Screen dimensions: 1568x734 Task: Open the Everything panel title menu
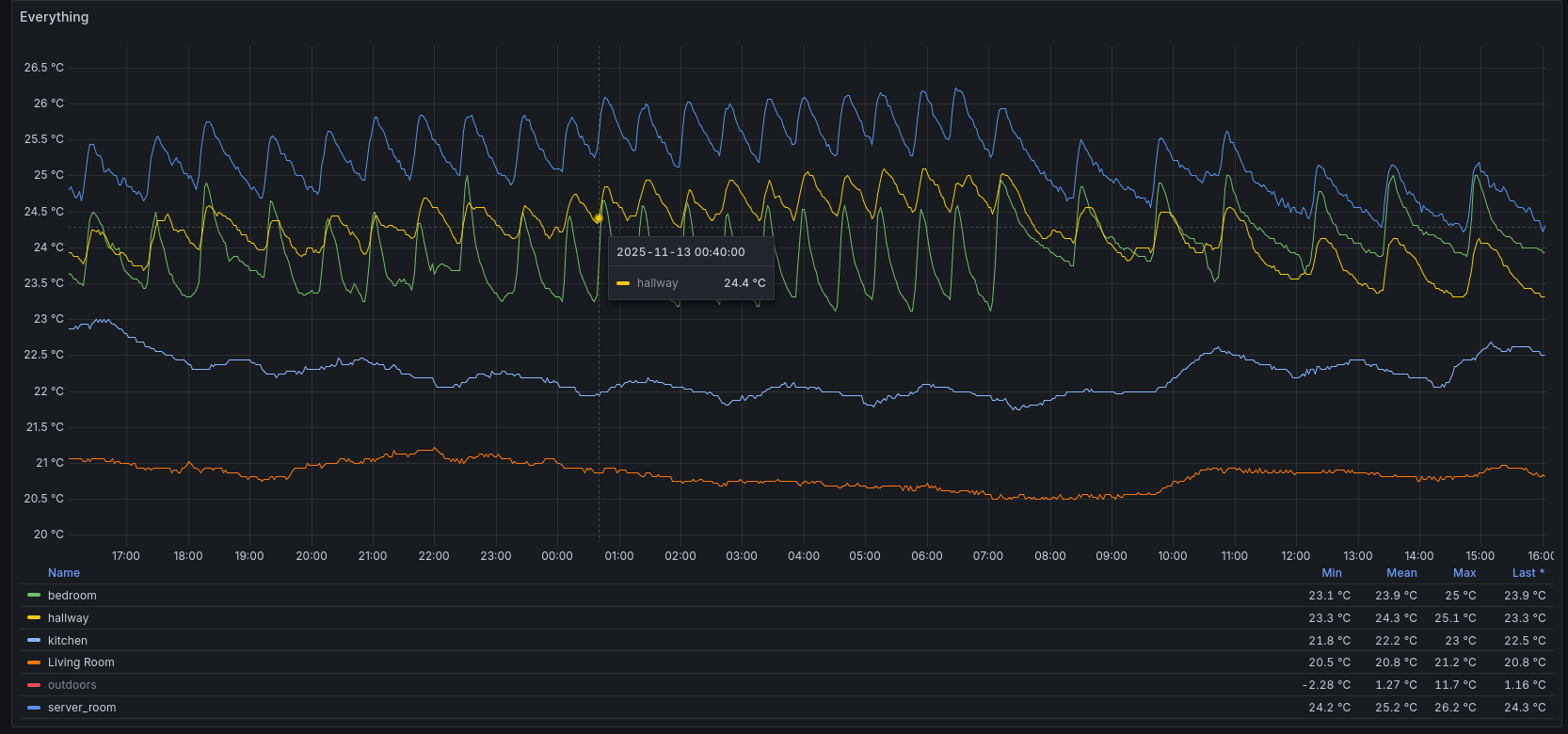click(55, 17)
